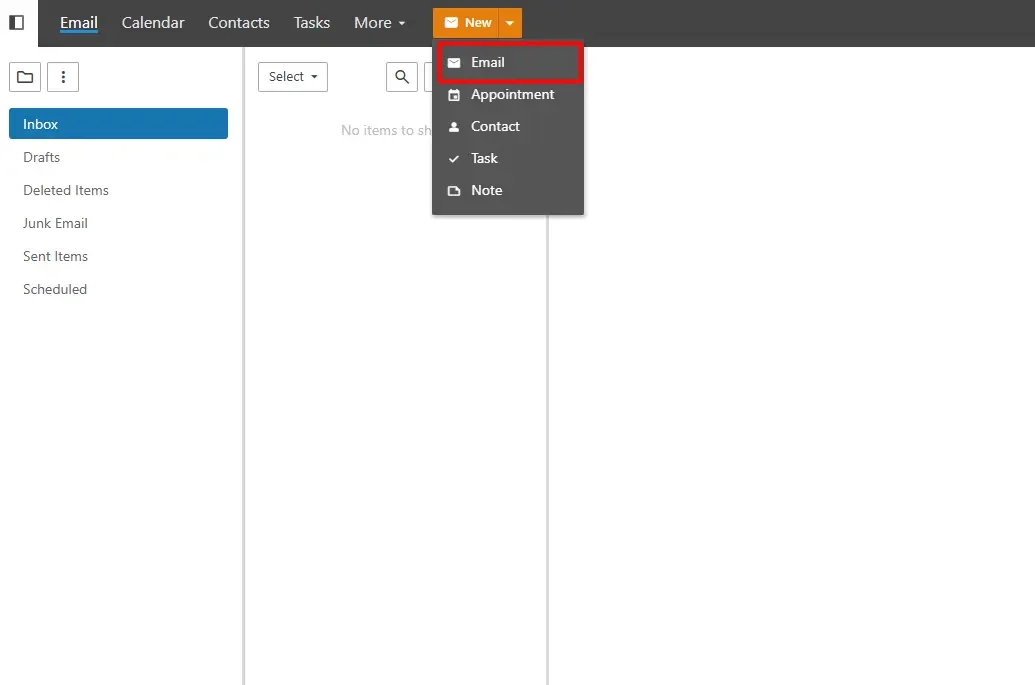Collapse the New button dropdown arrow

(509, 23)
